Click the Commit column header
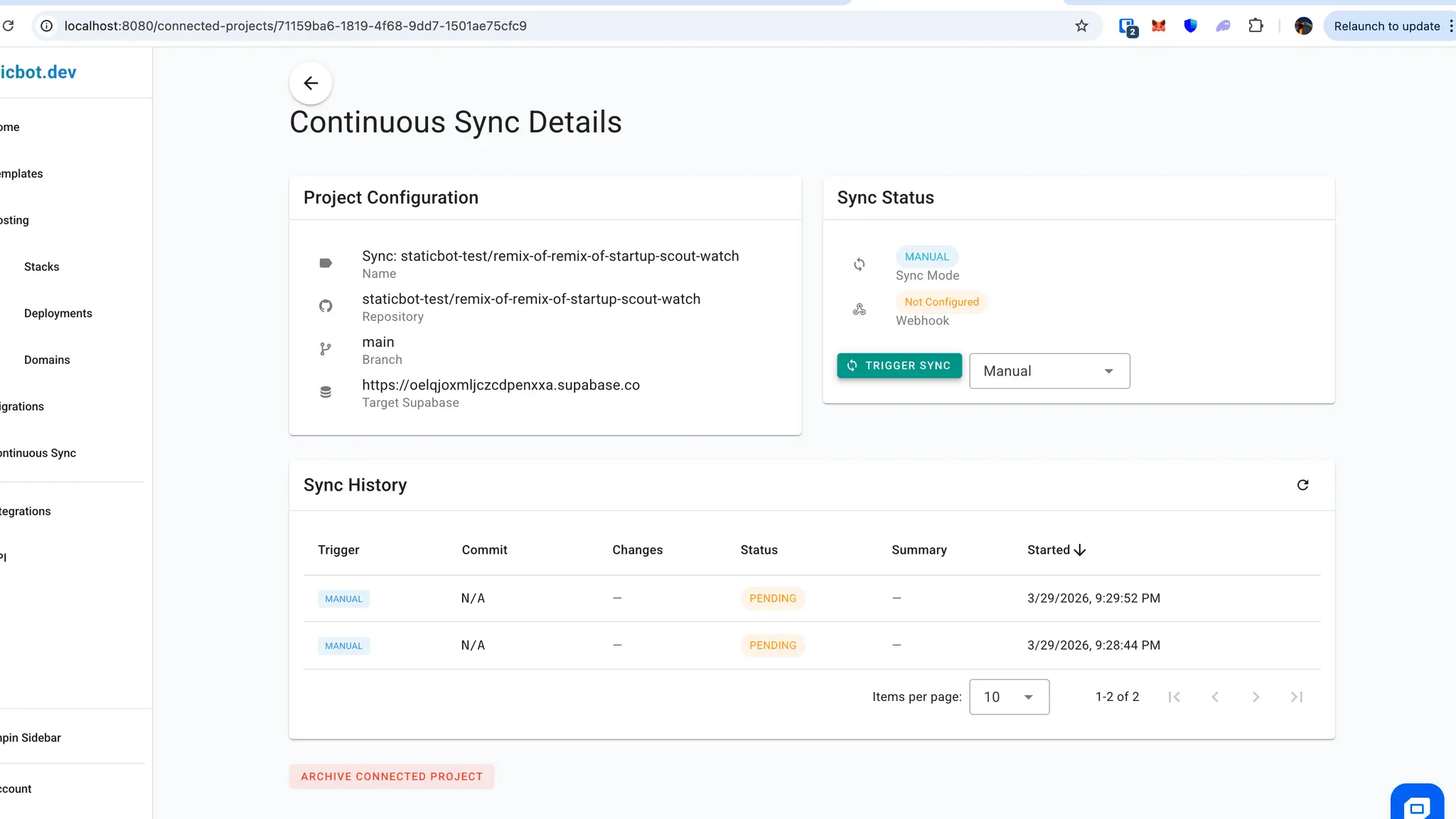Viewport: 1456px width, 819px height. (484, 550)
